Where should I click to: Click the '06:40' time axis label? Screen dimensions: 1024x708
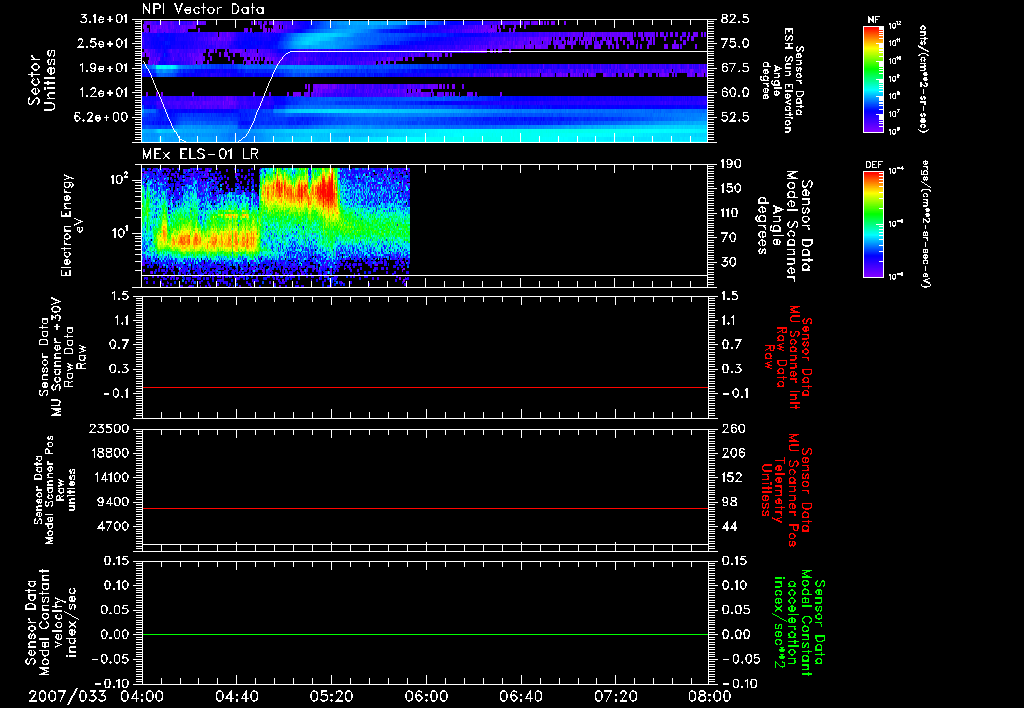coord(520,696)
